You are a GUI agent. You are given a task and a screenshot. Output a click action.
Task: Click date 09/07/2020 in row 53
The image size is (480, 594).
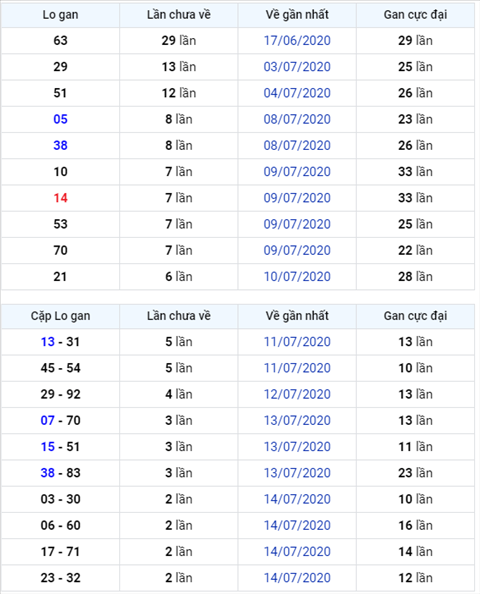pos(297,224)
